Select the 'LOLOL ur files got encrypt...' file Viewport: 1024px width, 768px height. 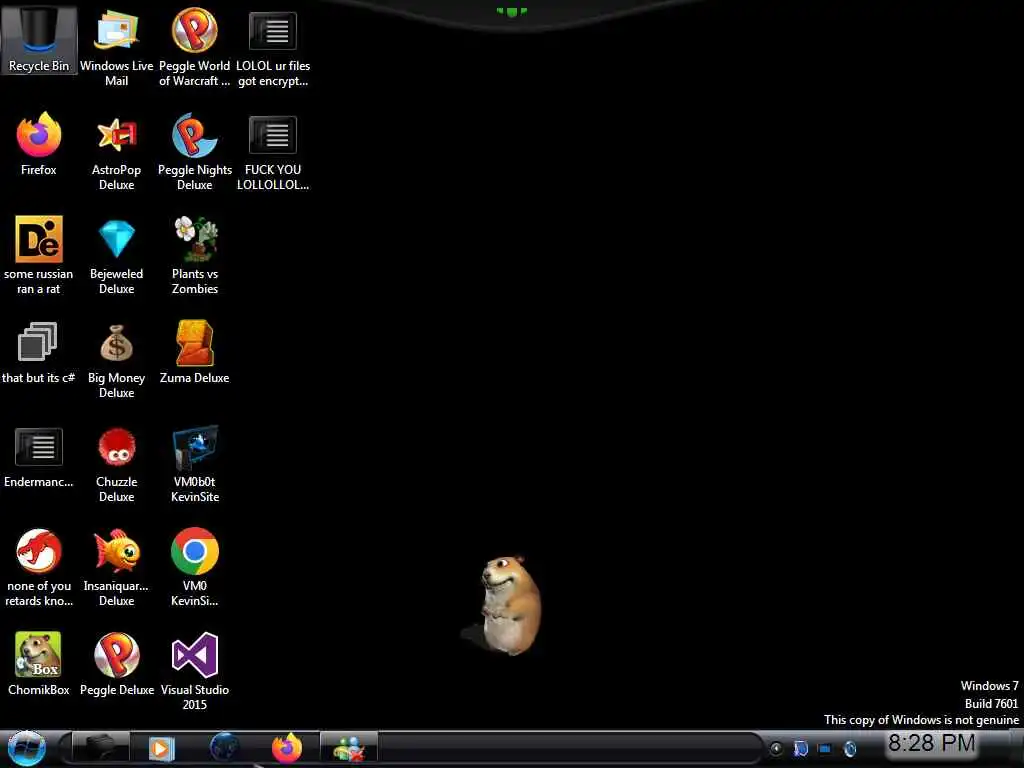point(273,47)
